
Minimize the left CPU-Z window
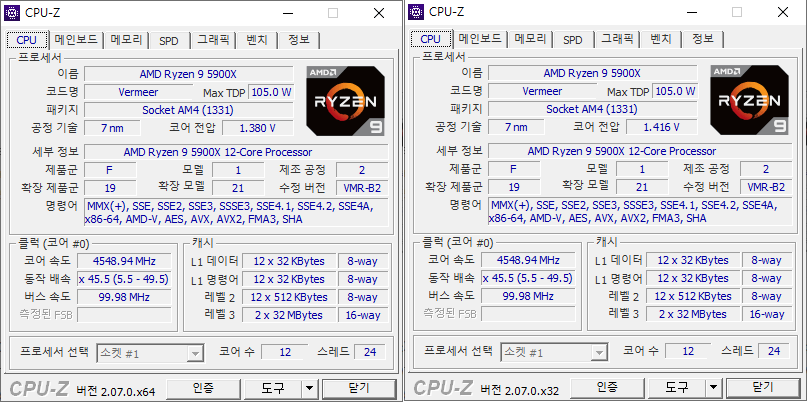click(x=286, y=13)
